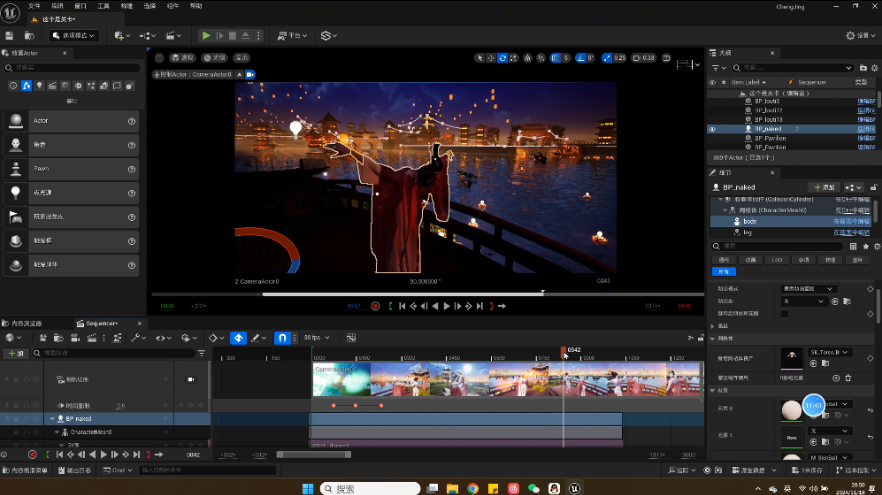Open the Blueprints toolbar menu
Image resolution: width=882 pixels, height=495 pixels.
point(148,35)
